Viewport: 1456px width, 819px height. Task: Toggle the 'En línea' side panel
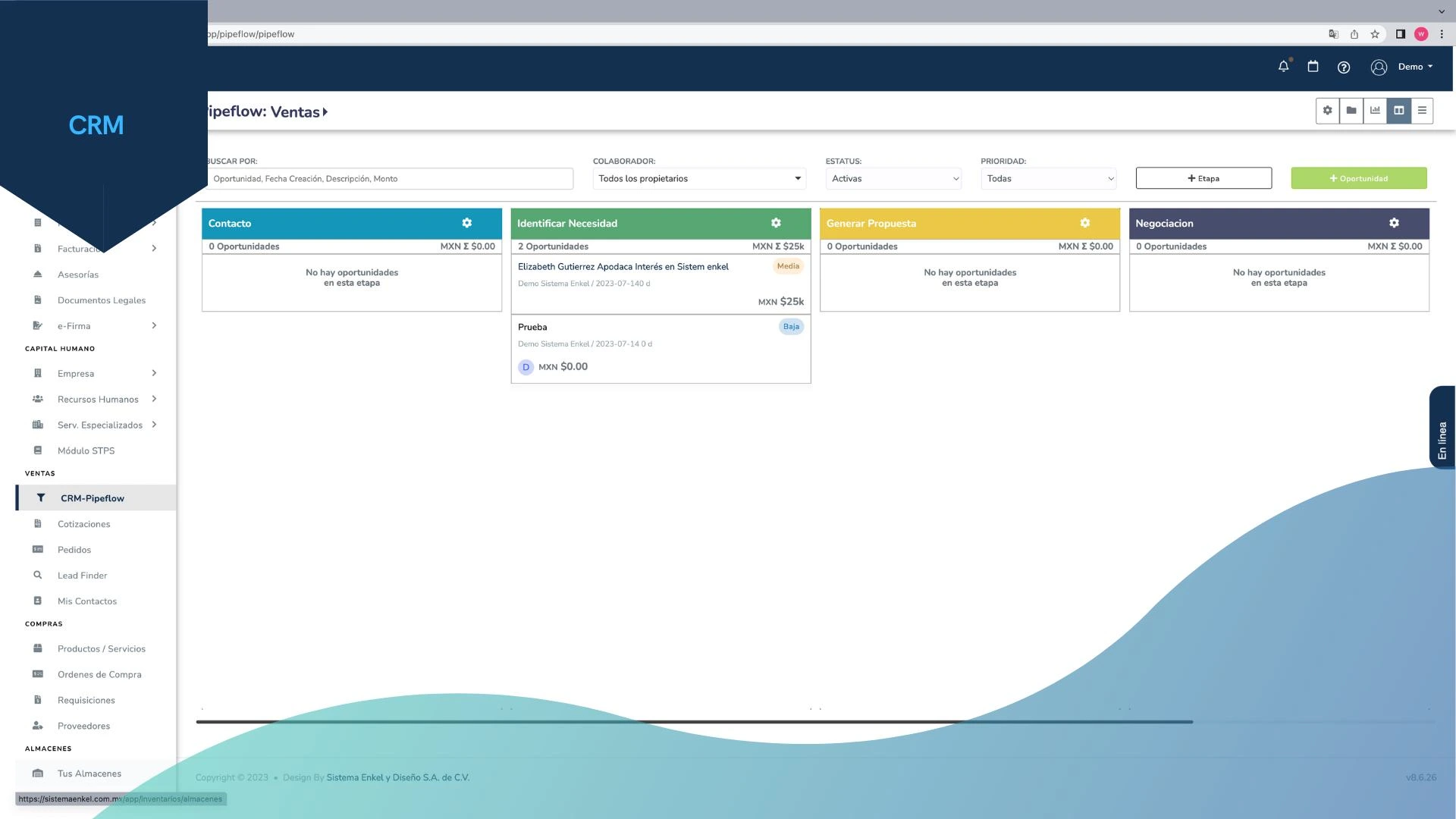(1442, 427)
